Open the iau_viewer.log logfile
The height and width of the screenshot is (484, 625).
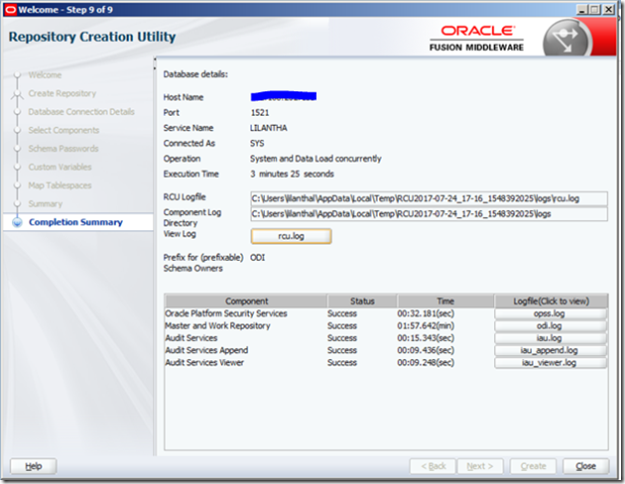point(550,363)
